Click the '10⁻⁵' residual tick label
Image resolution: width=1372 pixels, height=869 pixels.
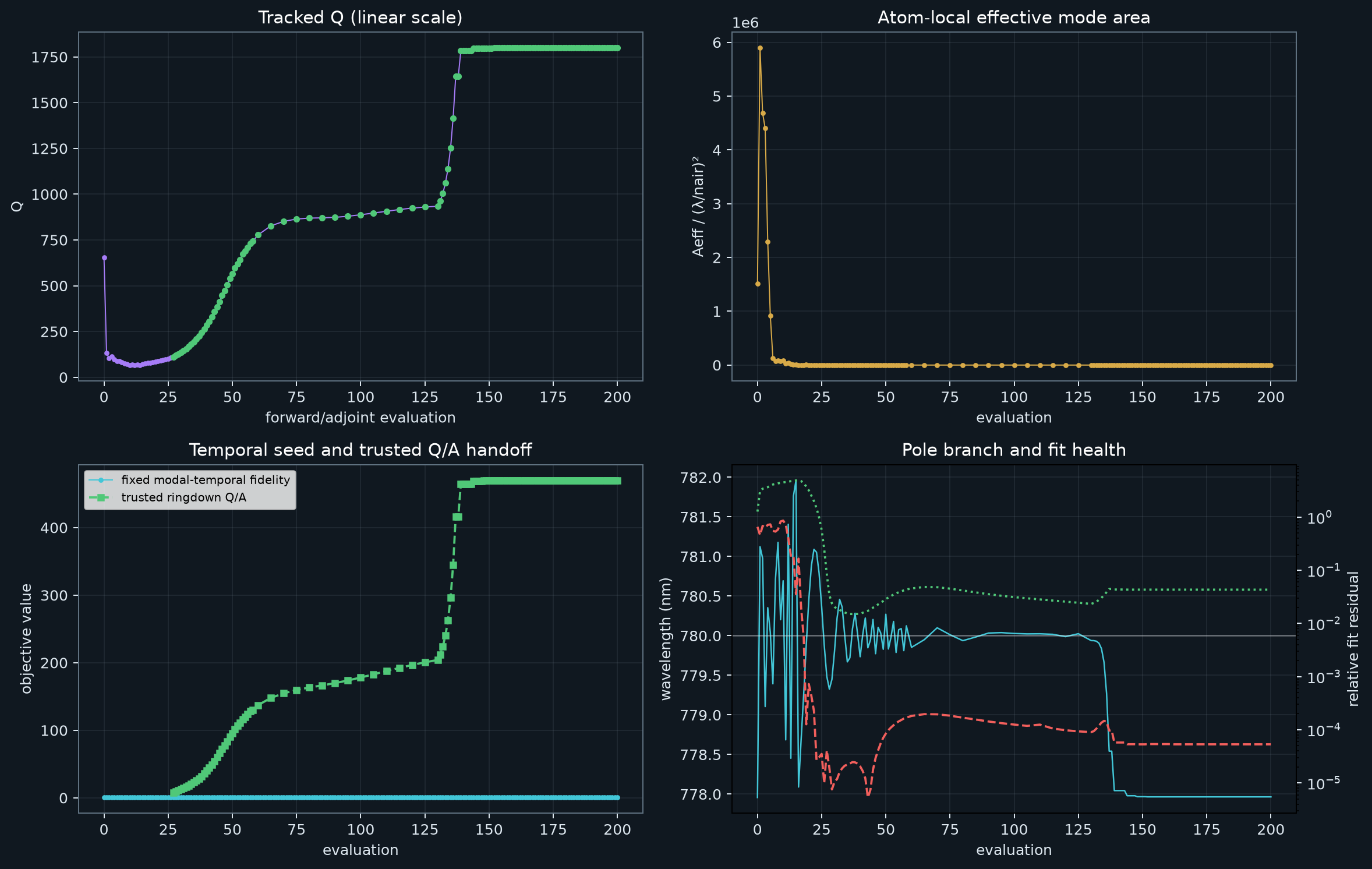[1323, 783]
